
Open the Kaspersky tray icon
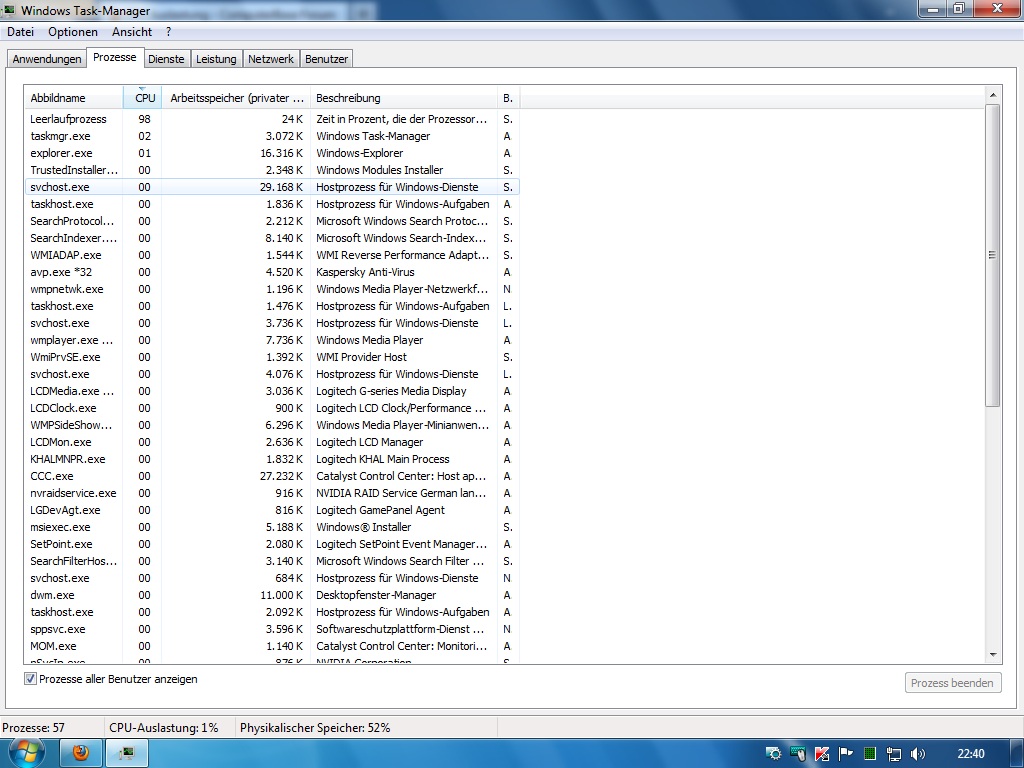822,754
